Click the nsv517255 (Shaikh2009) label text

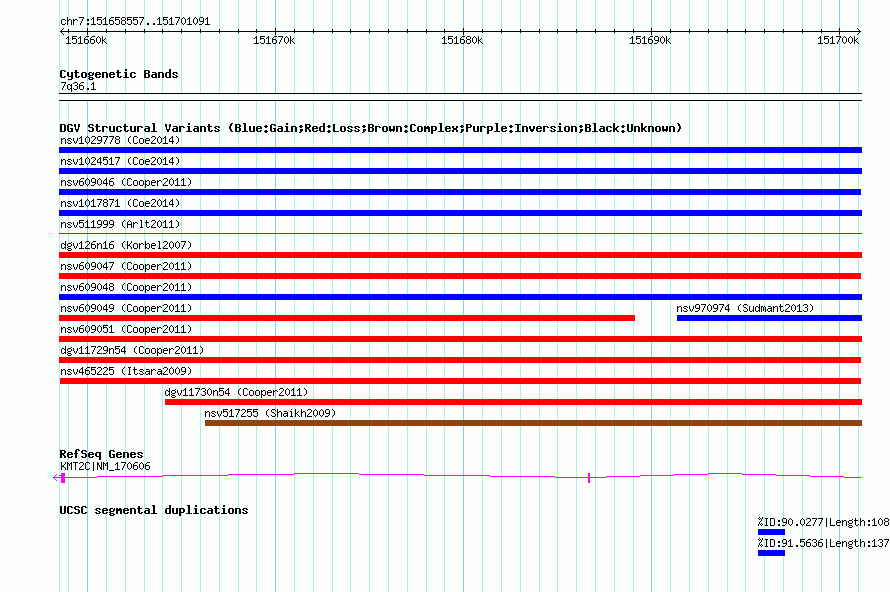pos(270,413)
